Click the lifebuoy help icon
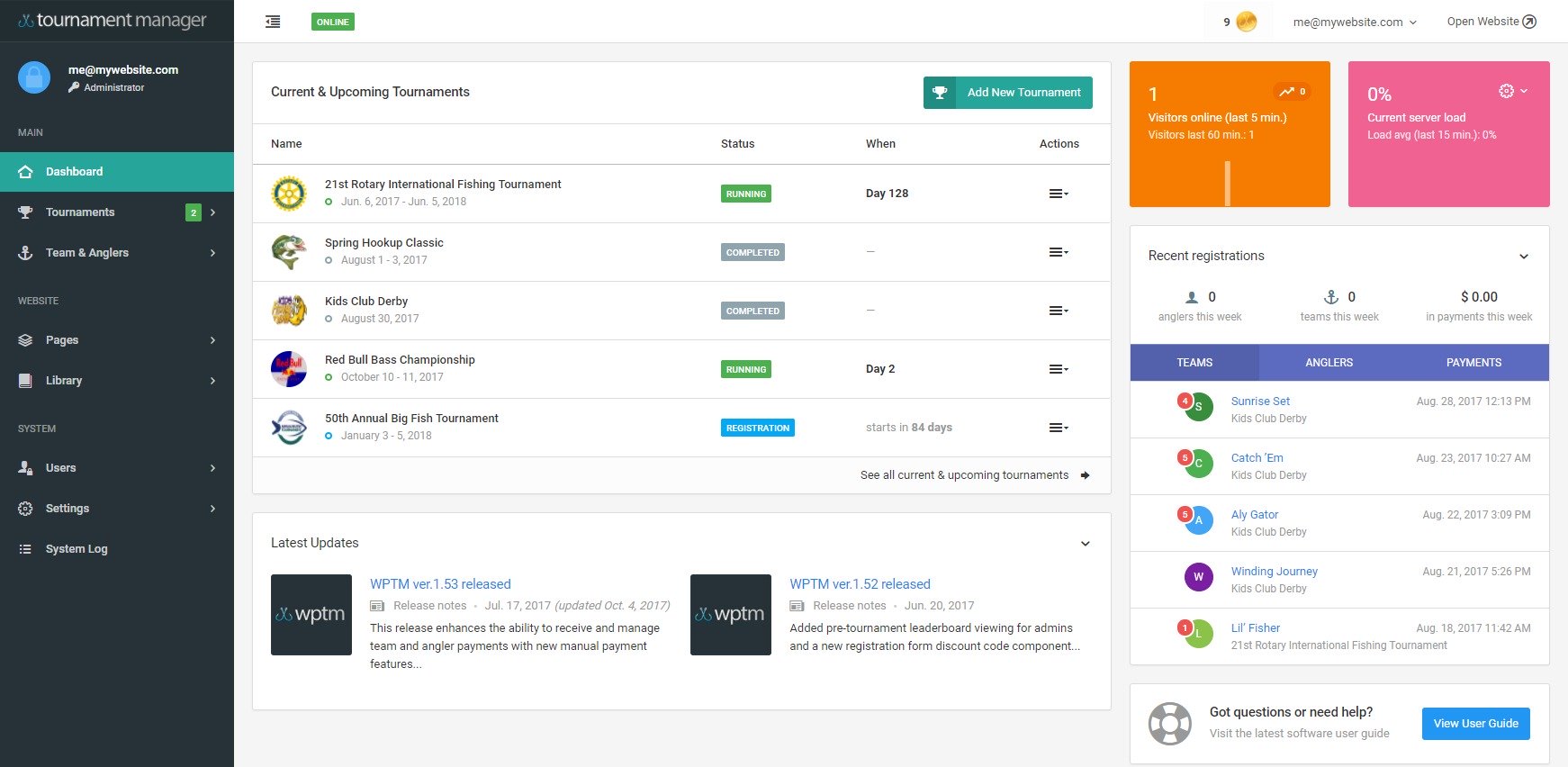 click(x=1169, y=723)
